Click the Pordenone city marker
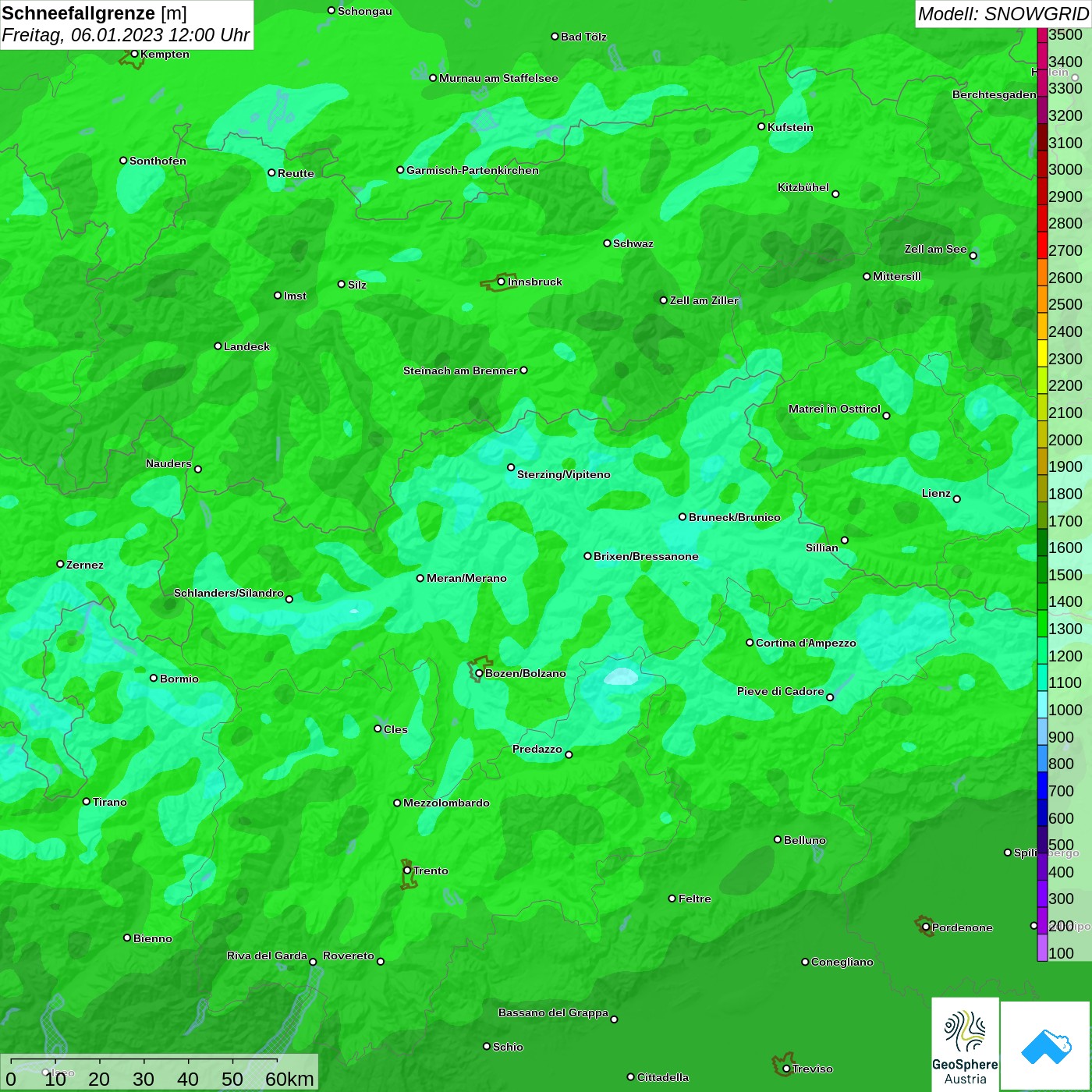1092x1092 pixels. (x=926, y=927)
